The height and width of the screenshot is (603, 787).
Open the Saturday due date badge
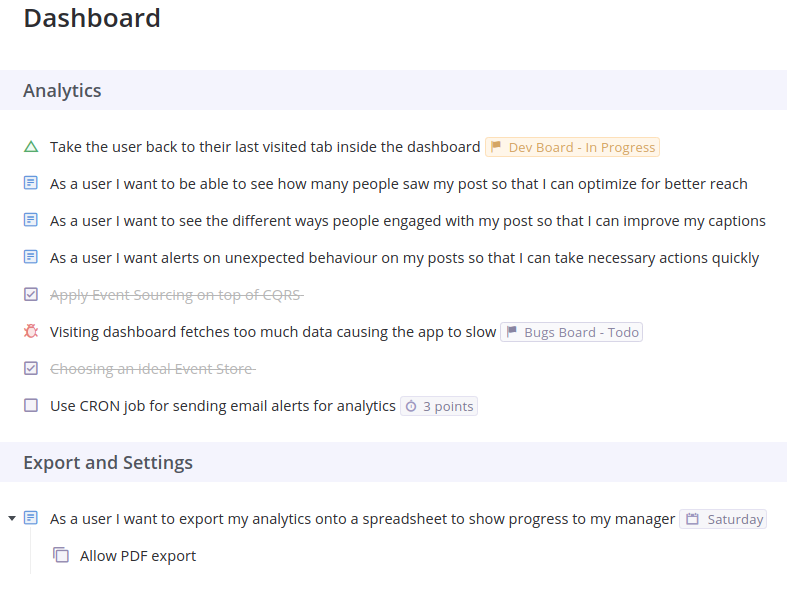coord(723,519)
